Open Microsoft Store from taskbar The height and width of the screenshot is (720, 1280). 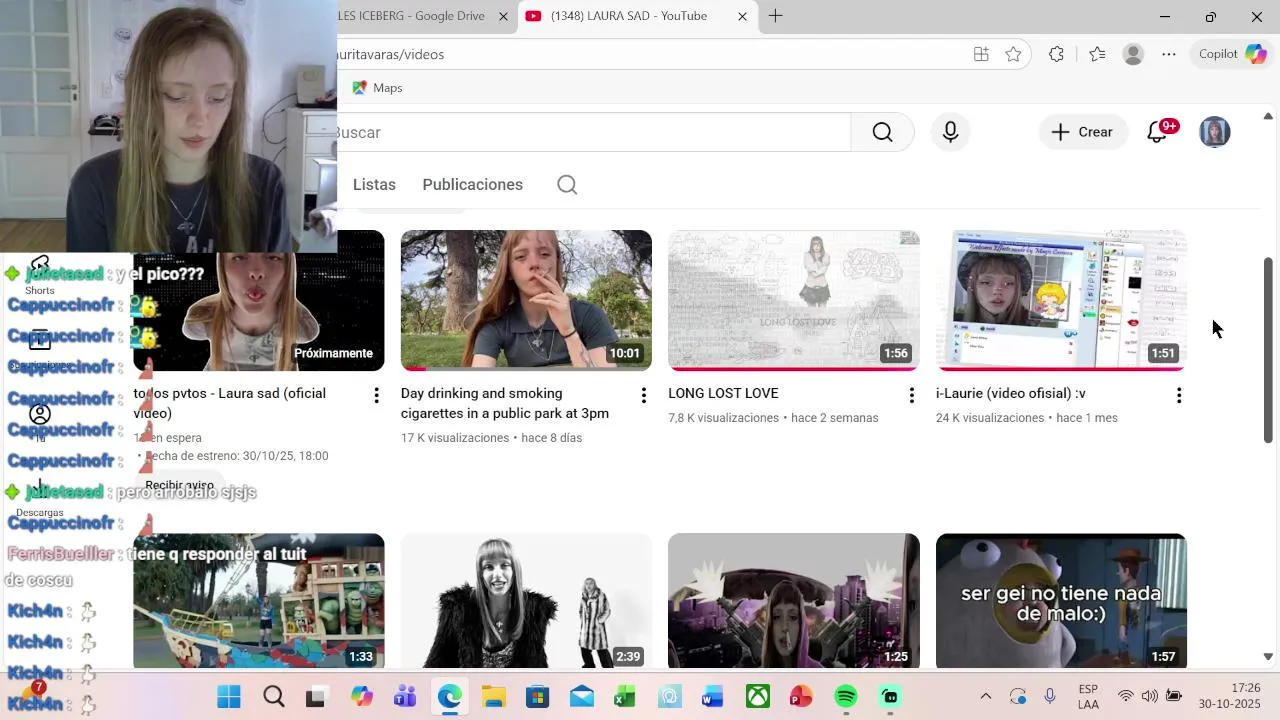click(x=537, y=696)
